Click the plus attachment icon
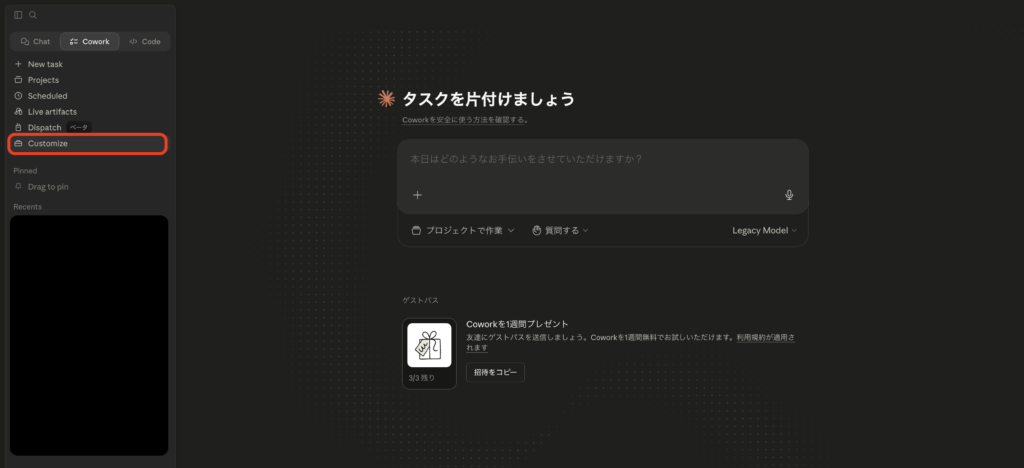 [x=418, y=195]
